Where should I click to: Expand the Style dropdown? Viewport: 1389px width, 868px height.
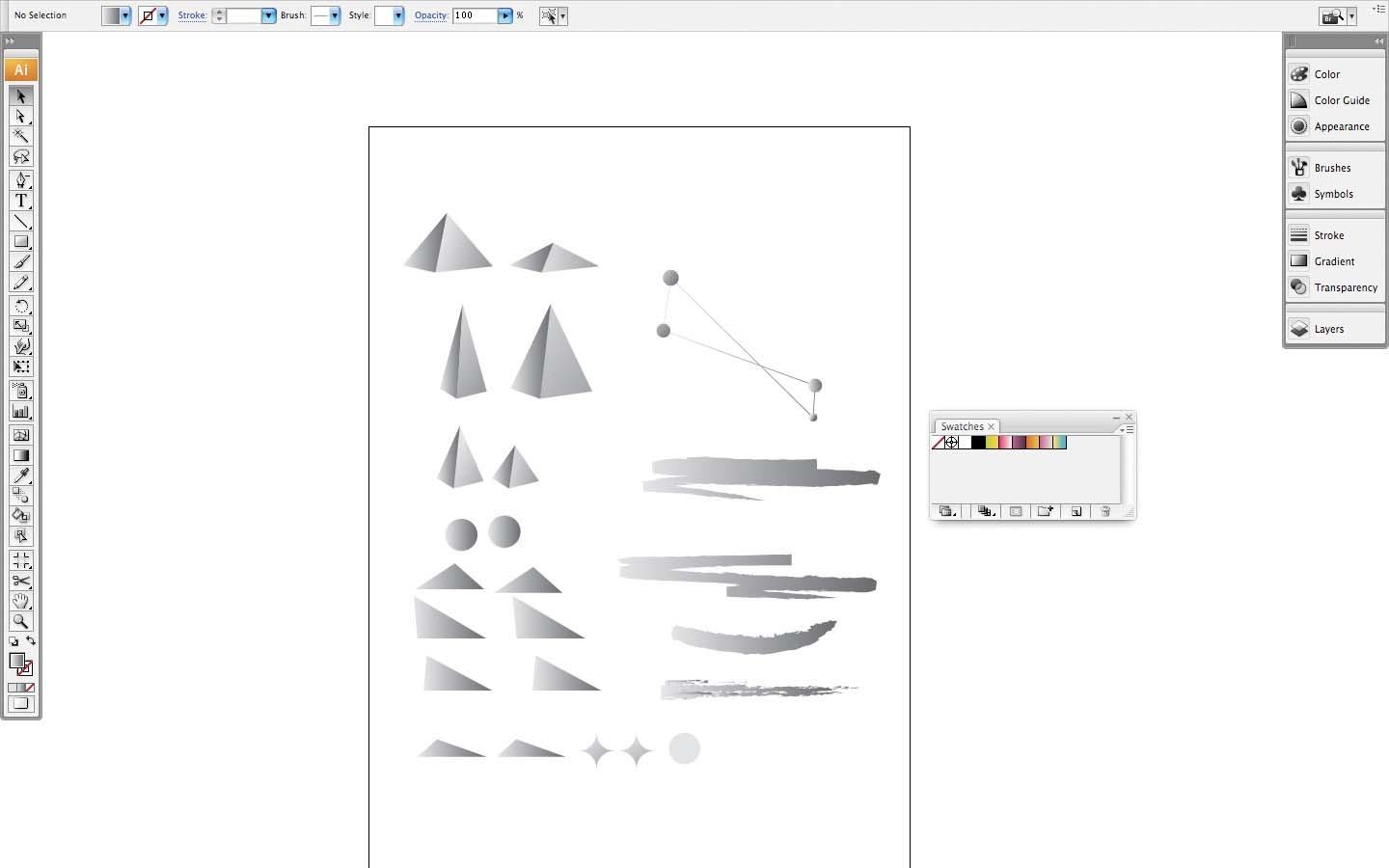397,15
